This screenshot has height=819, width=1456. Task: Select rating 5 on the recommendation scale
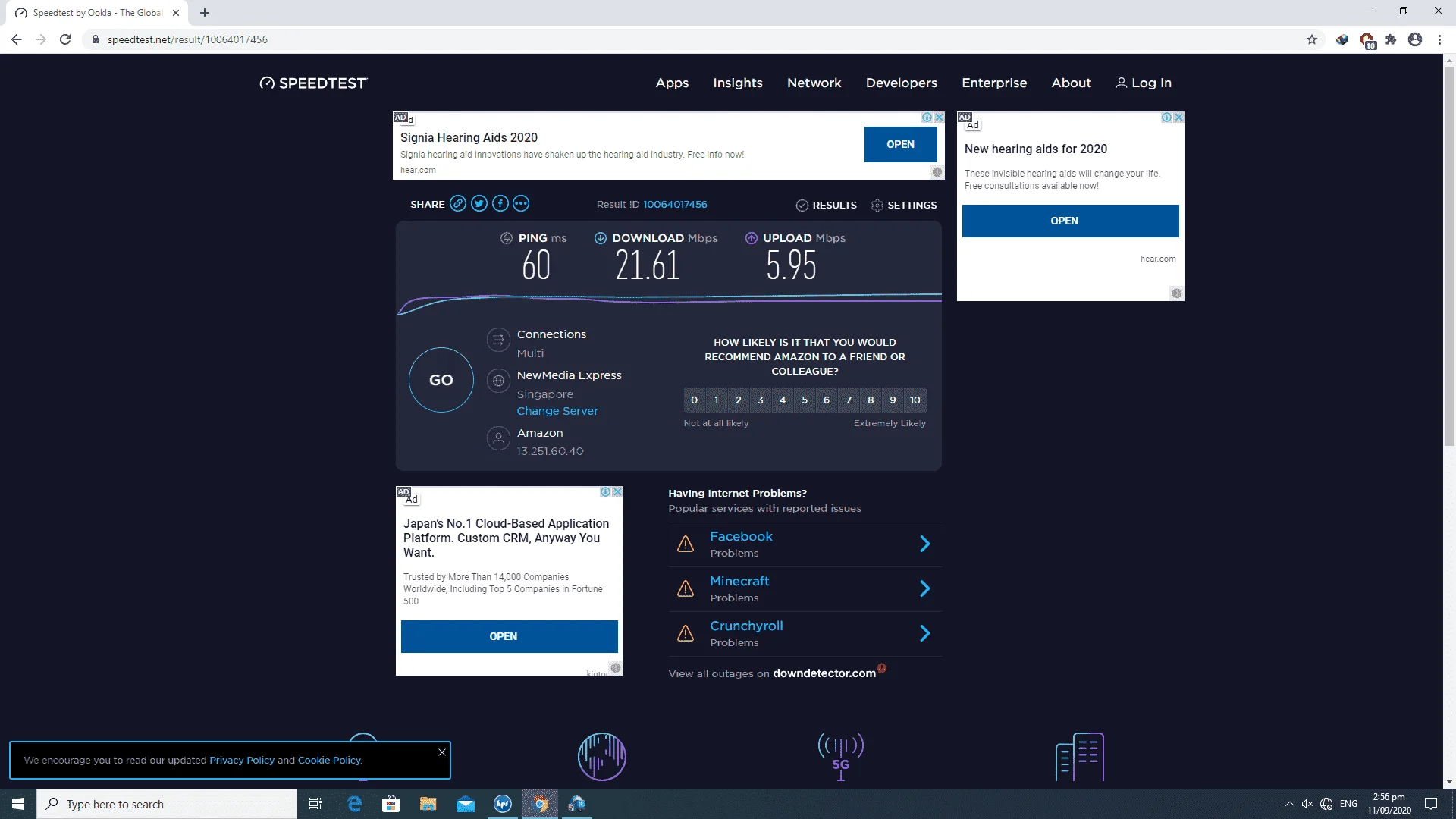click(x=805, y=400)
